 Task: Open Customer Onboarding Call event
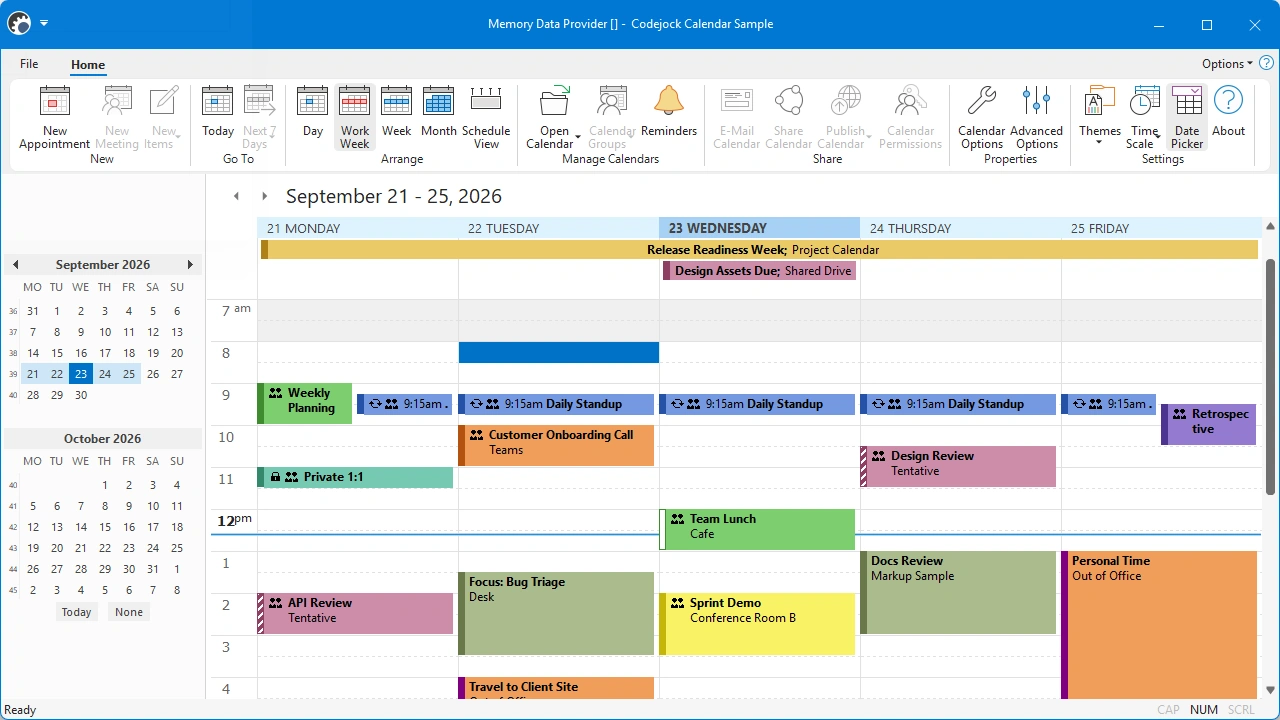click(556, 445)
